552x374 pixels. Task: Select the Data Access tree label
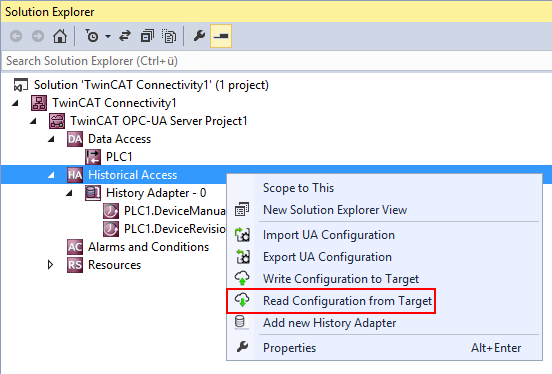click(x=119, y=139)
